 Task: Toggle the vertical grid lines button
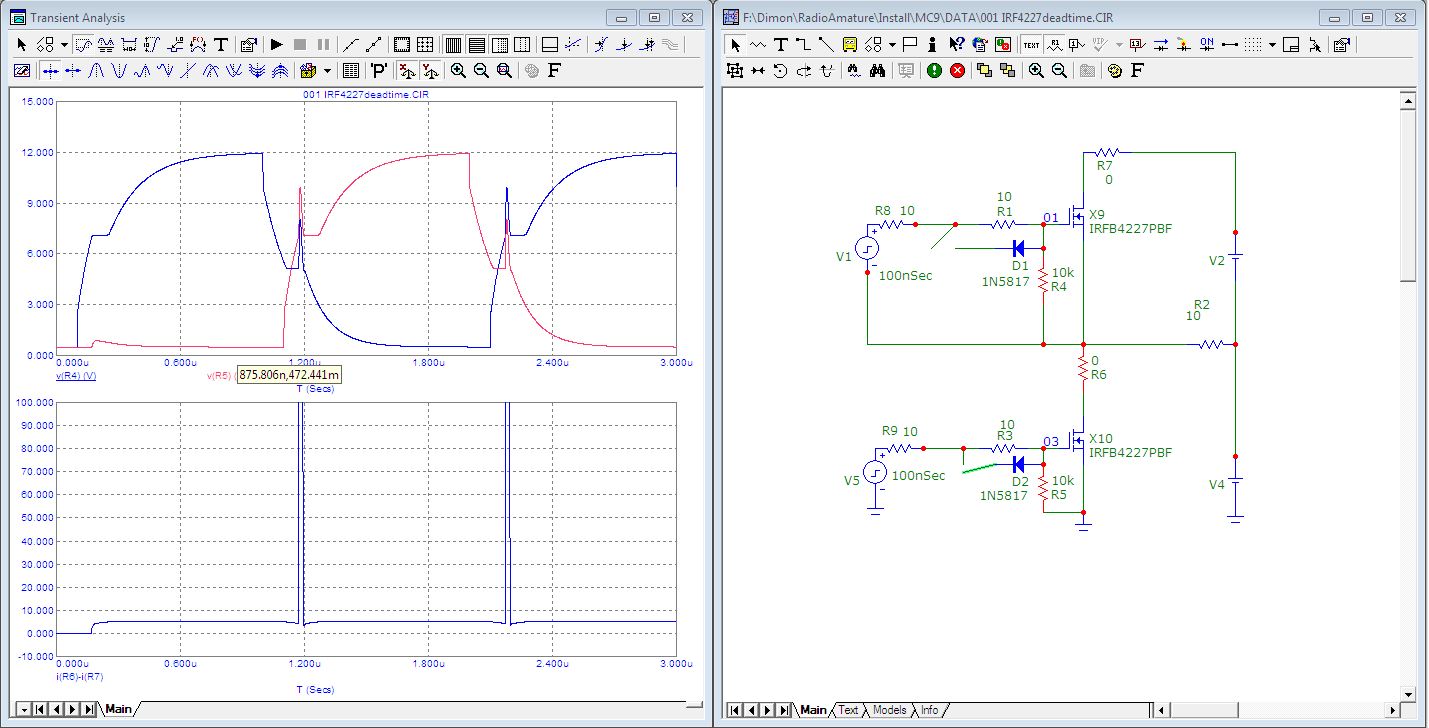click(x=453, y=44)
